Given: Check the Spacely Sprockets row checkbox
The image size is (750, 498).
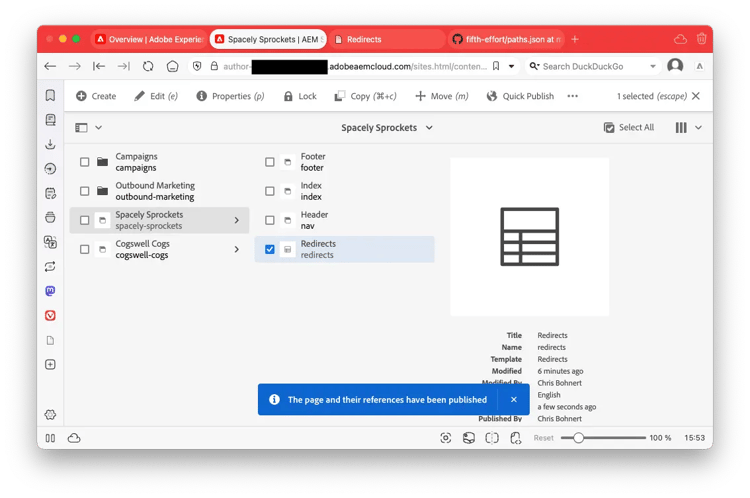Looking at the screenshot, I should point(85,220).
